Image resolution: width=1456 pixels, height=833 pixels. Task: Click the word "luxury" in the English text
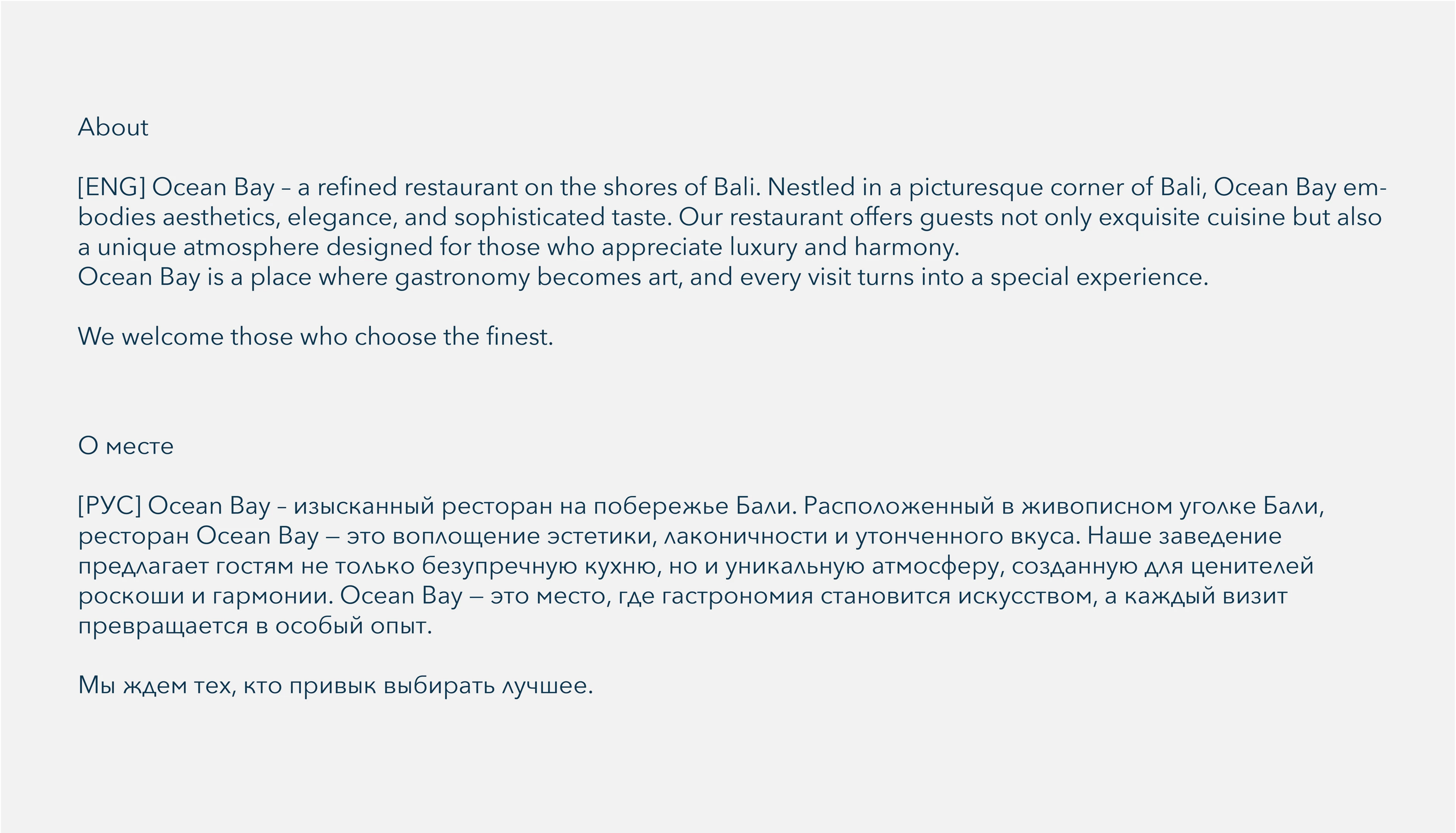[x=763, y=247]
